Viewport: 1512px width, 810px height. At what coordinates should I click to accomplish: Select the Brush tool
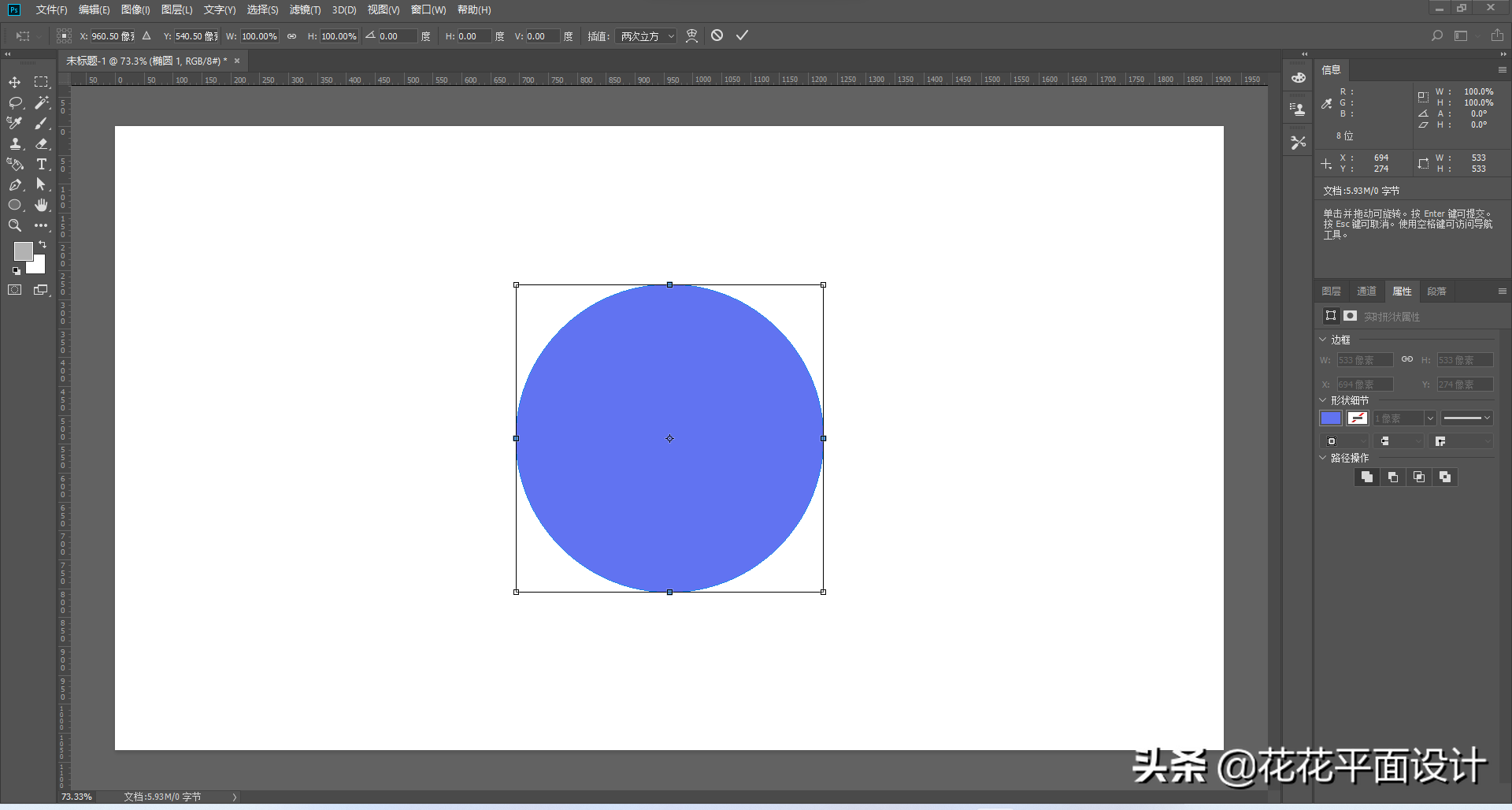[x=42, y=123]
